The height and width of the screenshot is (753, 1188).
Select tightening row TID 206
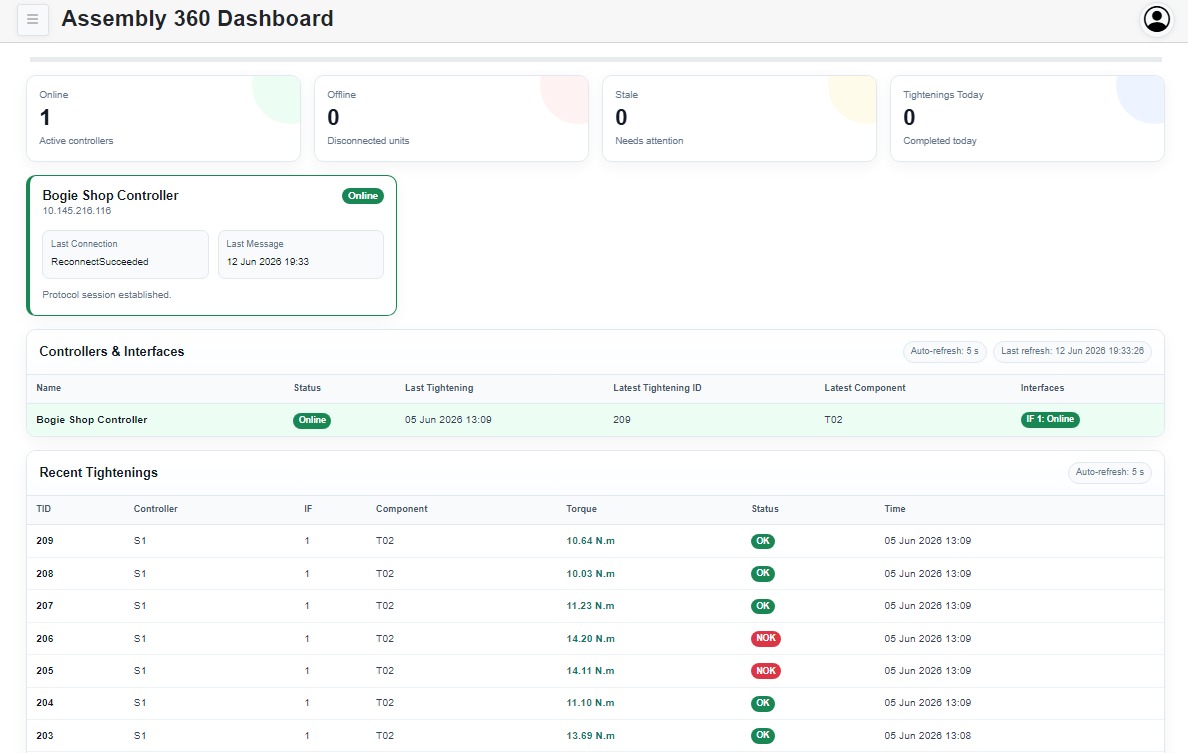coord(596,639)
